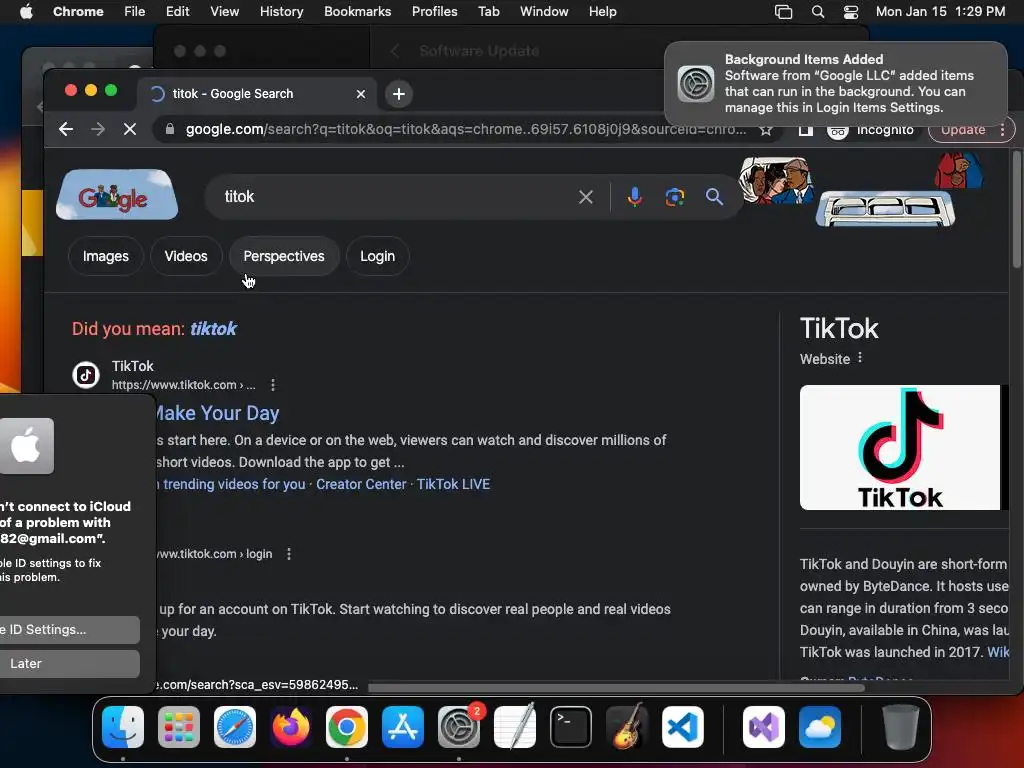Select the Videos filter chip
This screenshot has width=1024, height=768.
186,256
